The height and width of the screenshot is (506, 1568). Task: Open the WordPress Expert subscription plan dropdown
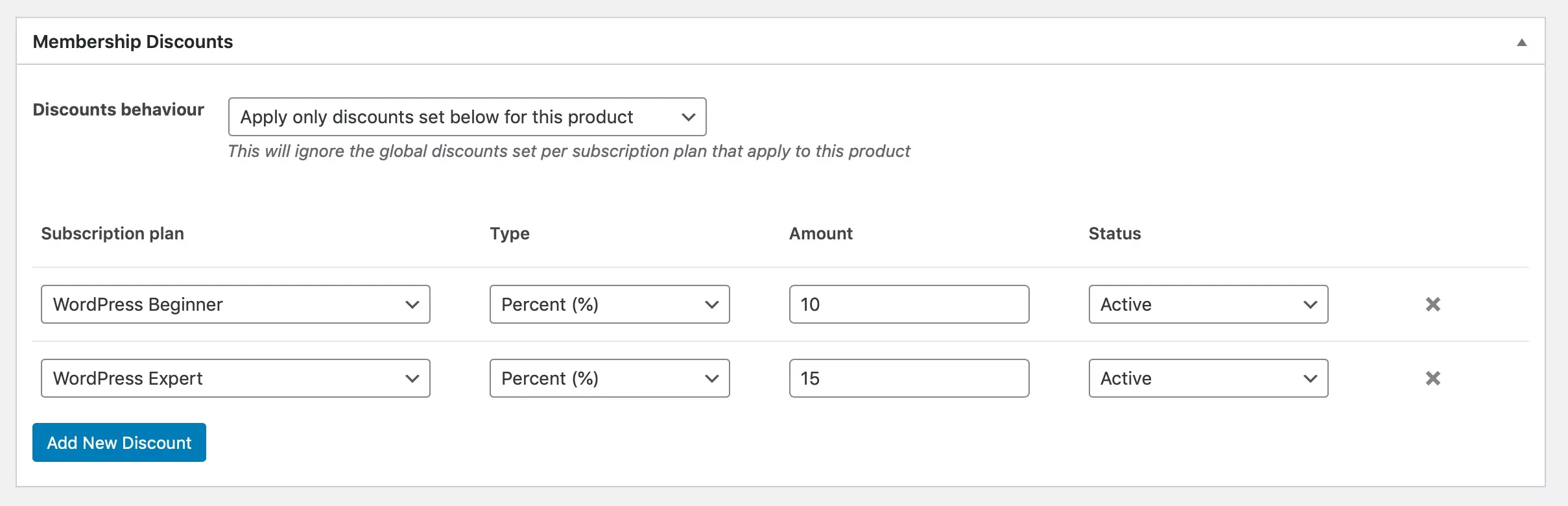pos(235,378)
